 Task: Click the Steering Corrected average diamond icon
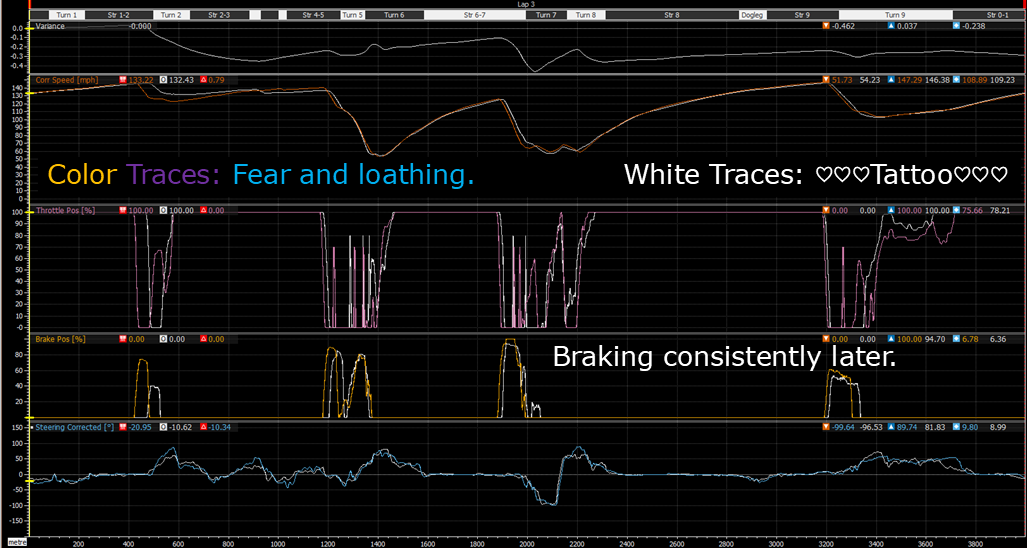pyautogui.click(x=958, y=427)
